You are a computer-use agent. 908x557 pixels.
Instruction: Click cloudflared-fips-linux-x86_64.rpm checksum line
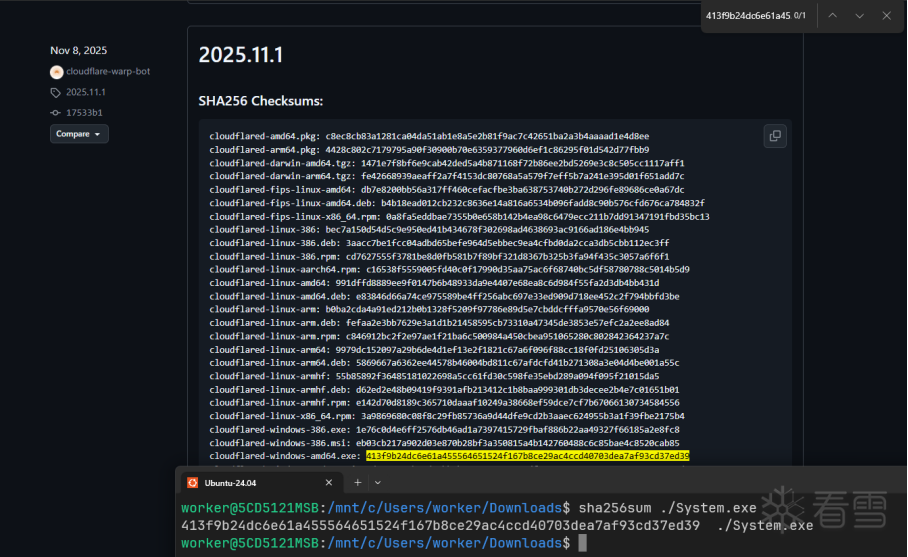(x=459, y=217)
